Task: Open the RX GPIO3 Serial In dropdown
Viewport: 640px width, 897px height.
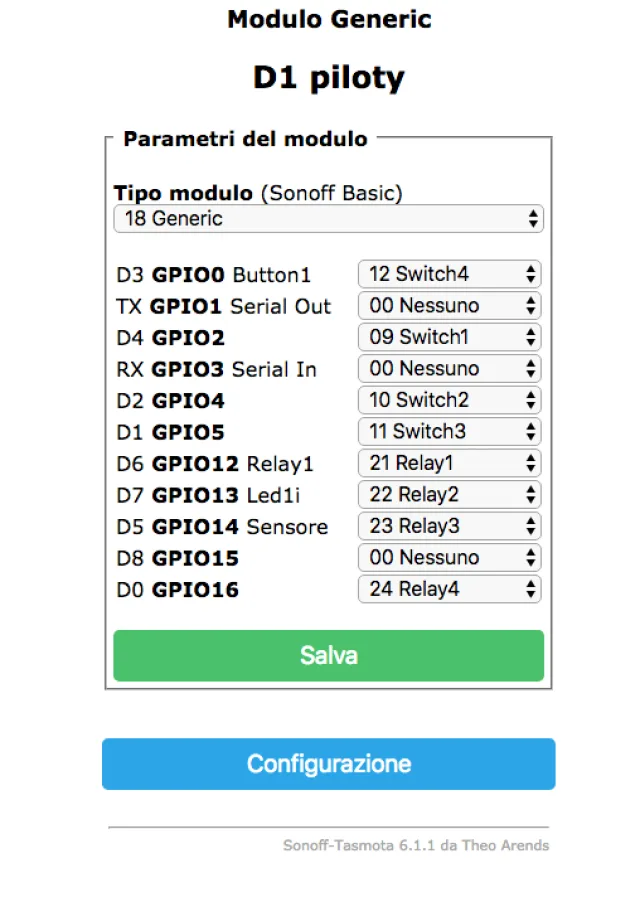Action: tap(448, 368)
